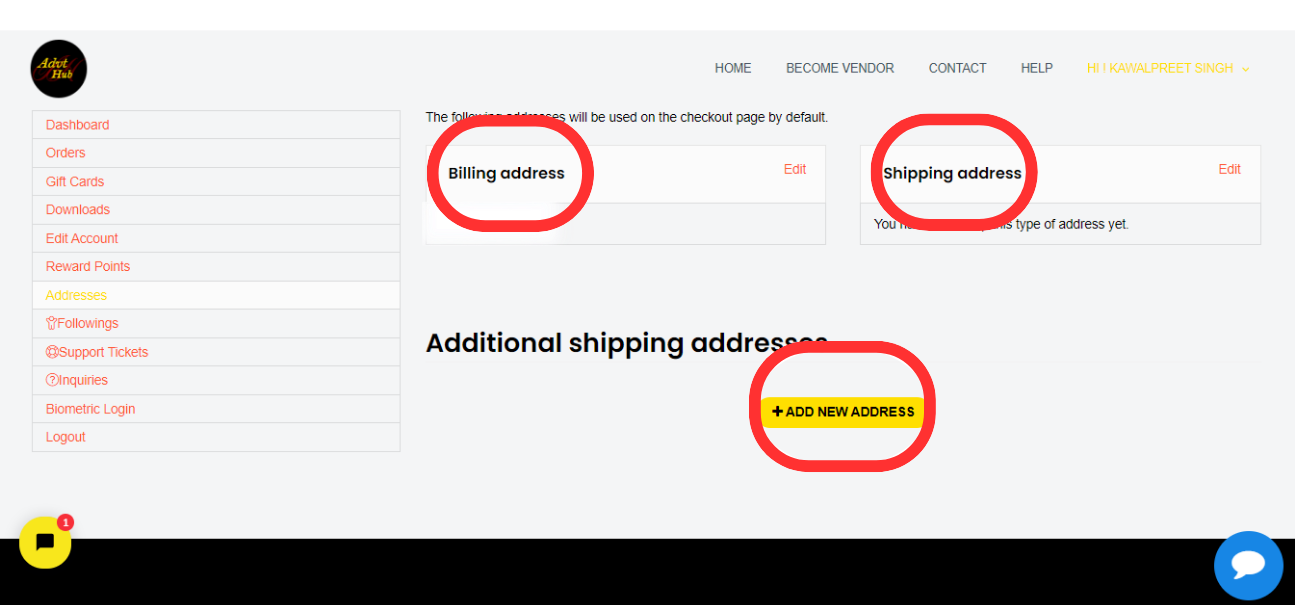This screenshot has width=1295, height=605.
Task: Open the blue messenger chat icon
Action: [x=1248, y=565]
